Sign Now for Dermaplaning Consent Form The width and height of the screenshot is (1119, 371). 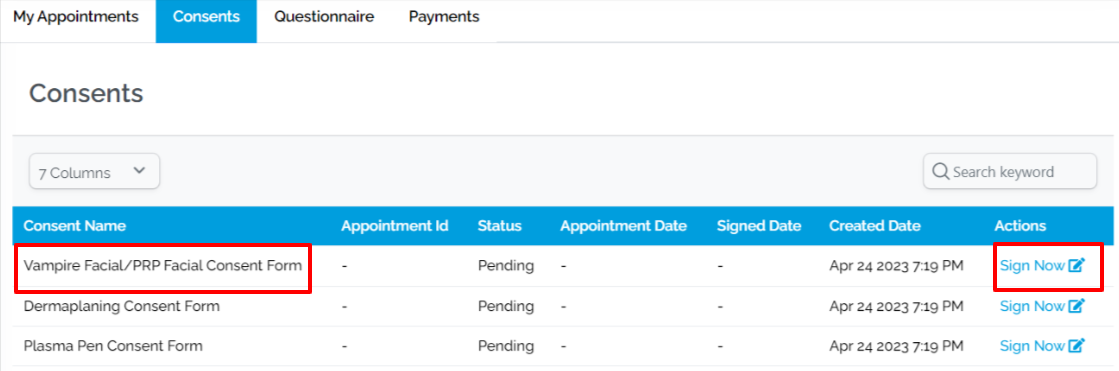(x=1032, y=306)
